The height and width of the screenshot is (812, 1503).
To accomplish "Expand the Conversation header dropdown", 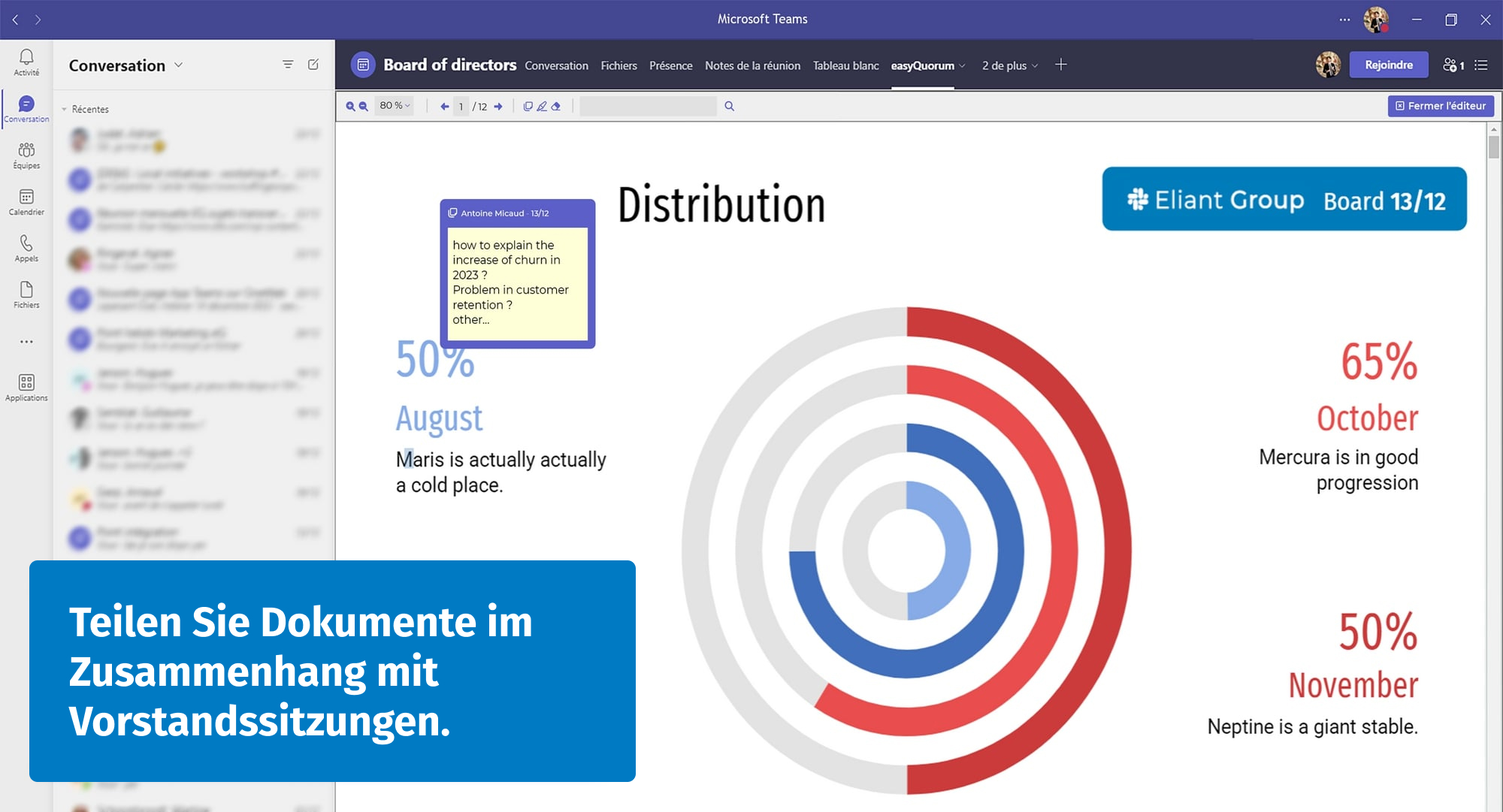I will [x=178, y=65].
